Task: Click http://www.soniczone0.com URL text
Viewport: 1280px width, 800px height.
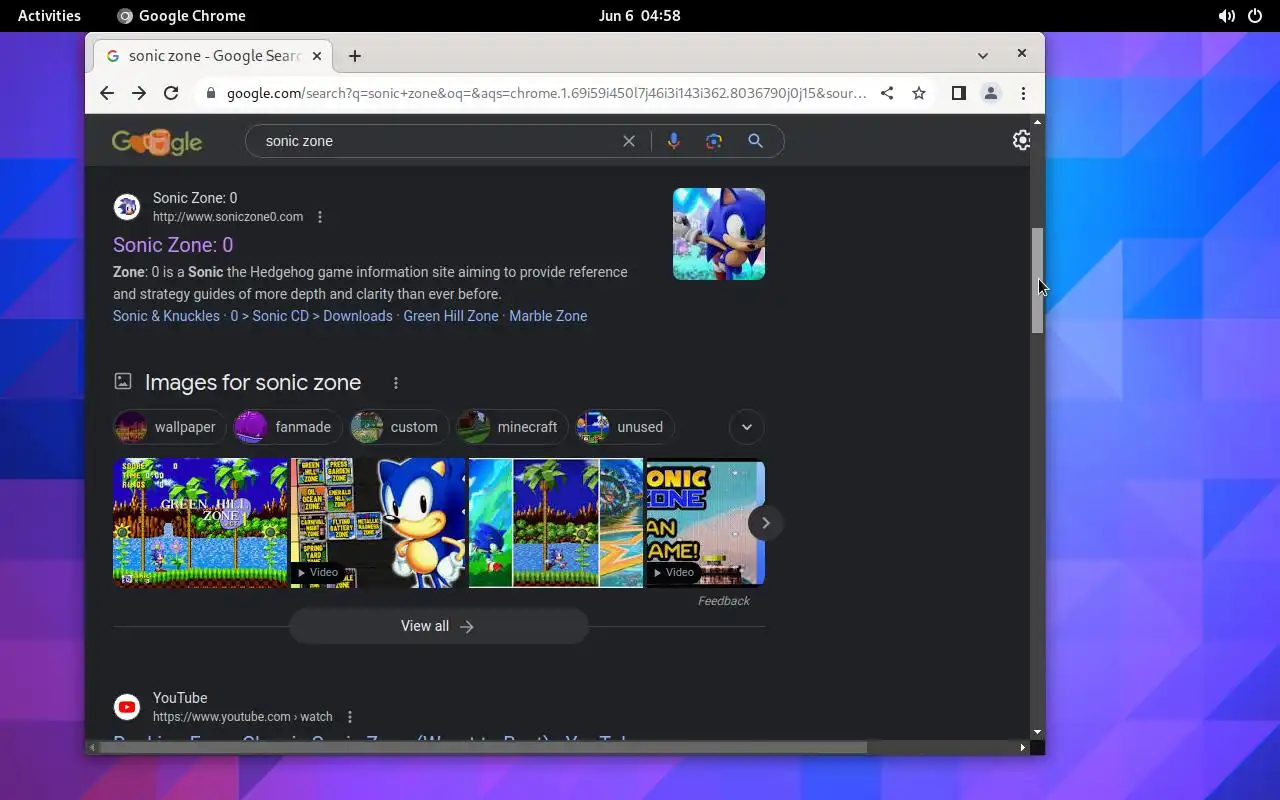Action: pos(228,217)
